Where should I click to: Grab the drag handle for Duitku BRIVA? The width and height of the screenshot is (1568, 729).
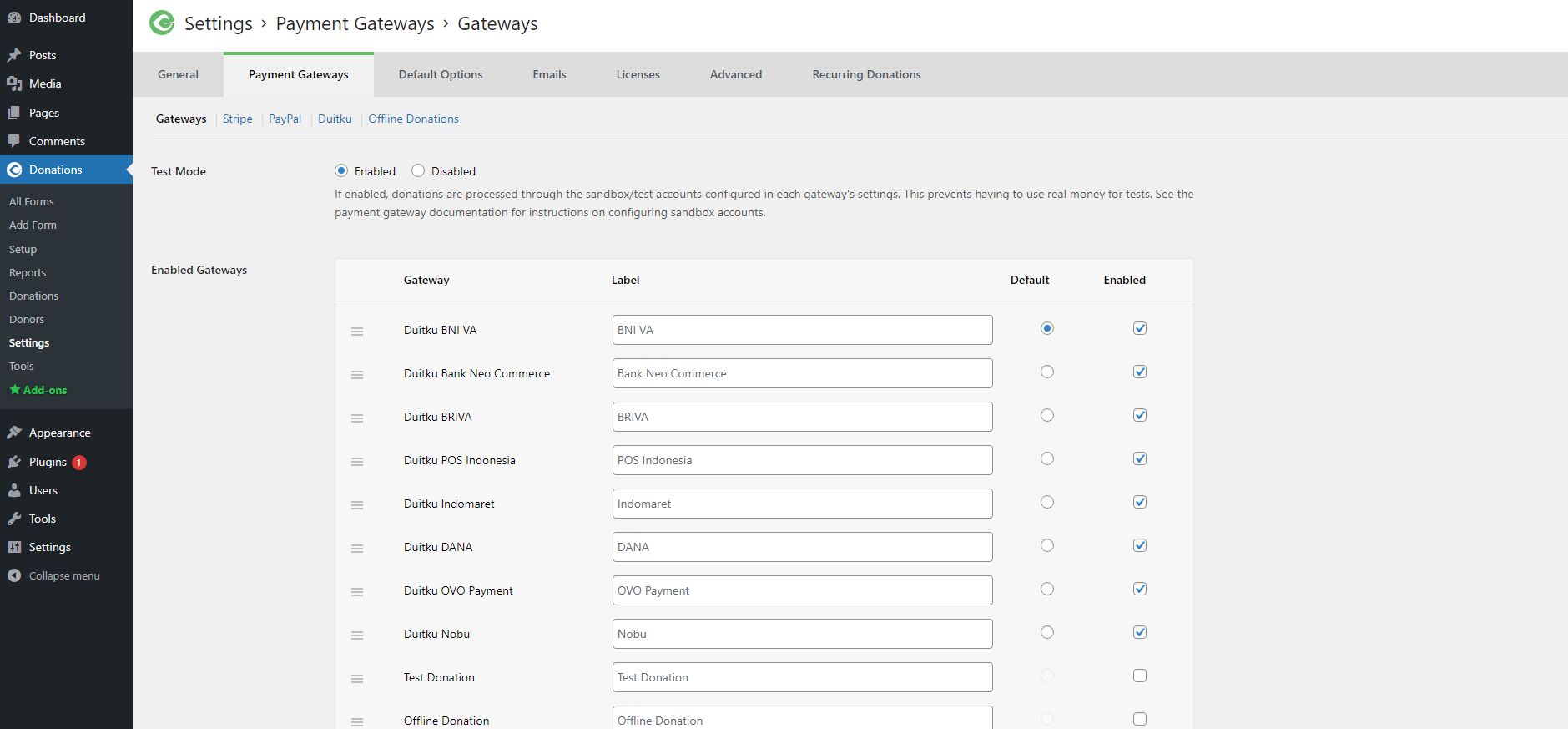coord(357,418)
